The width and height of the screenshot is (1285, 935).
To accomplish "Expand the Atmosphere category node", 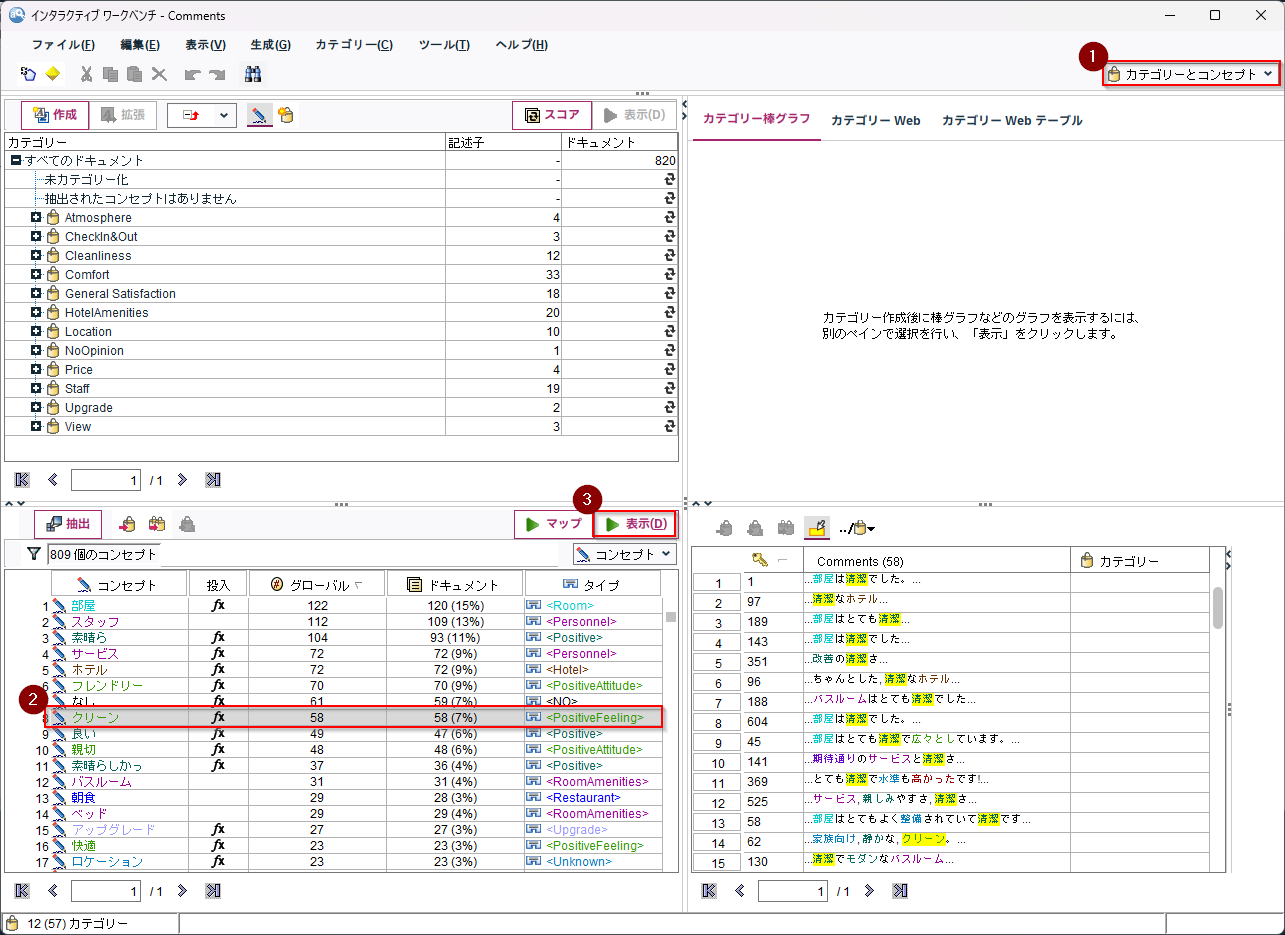I will 36,218.
